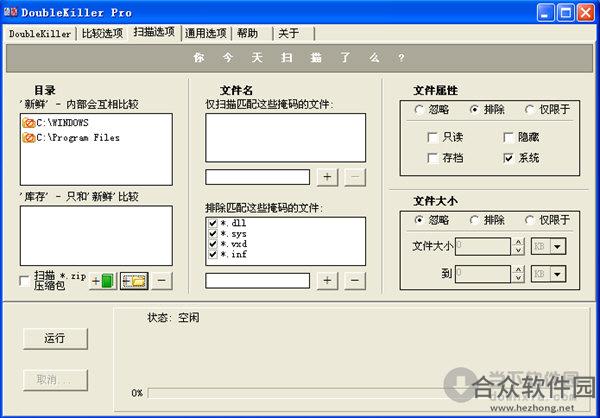Switch to the 比较选项 tab
The width and height of the screenshot is (600, 418).
point(102,34)
